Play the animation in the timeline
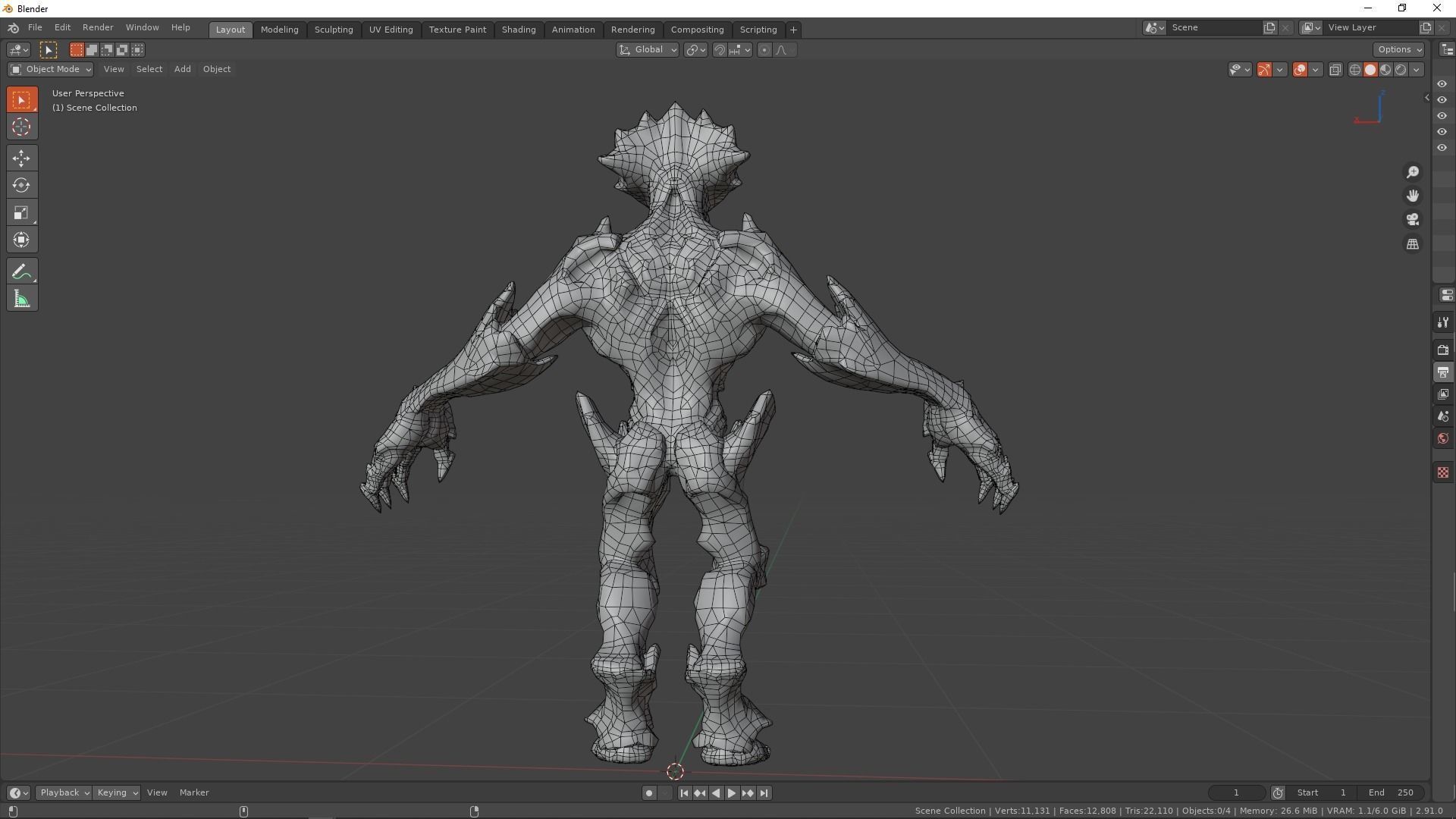Screen dimensions: 1456x819 click(731, 792)
